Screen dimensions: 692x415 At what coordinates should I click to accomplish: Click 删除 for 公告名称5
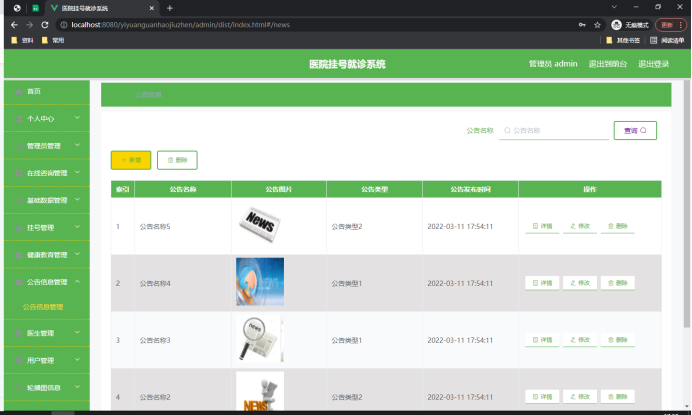[x=618, y=226]
